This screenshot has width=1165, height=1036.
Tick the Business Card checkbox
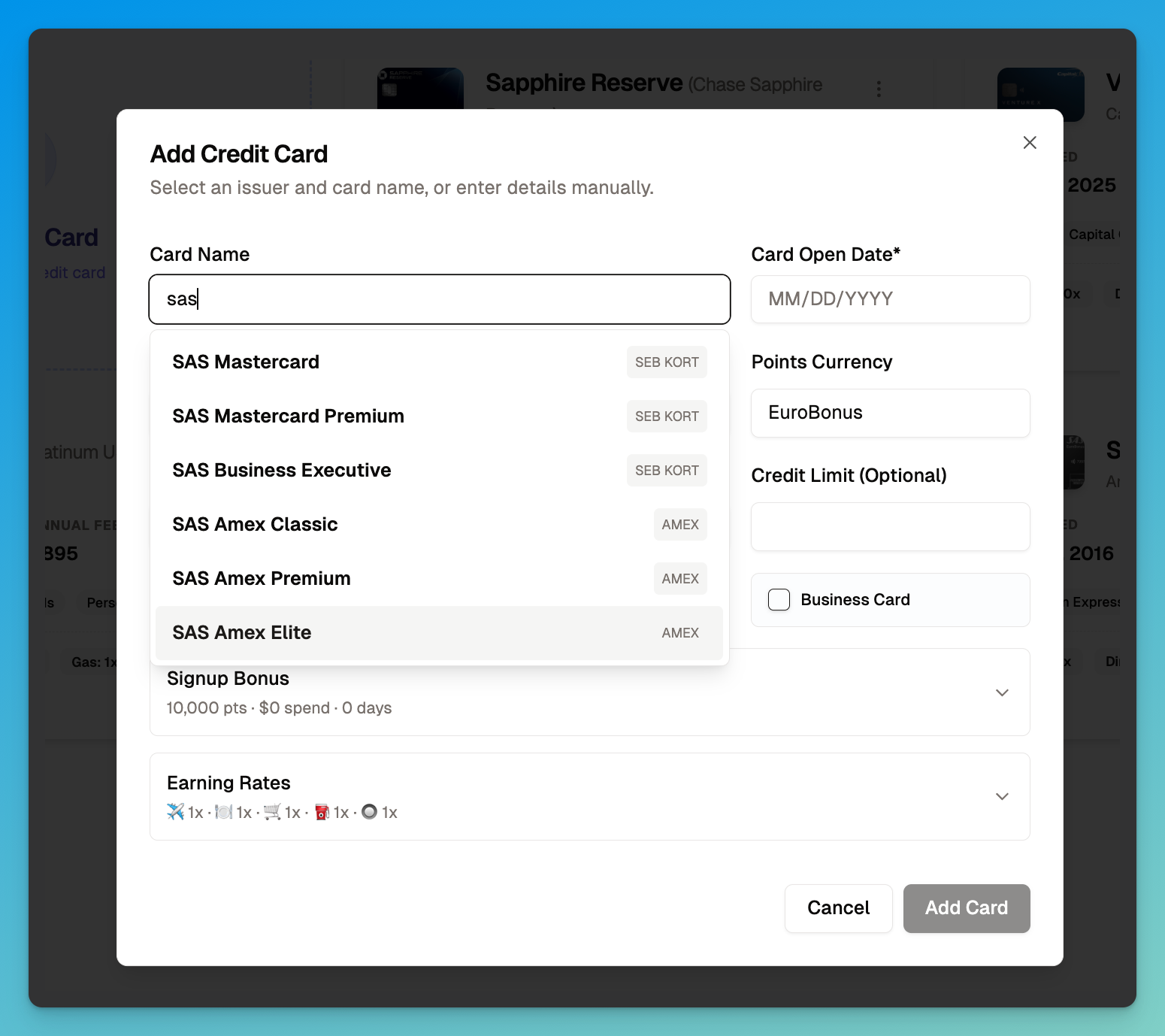(779, 600)
